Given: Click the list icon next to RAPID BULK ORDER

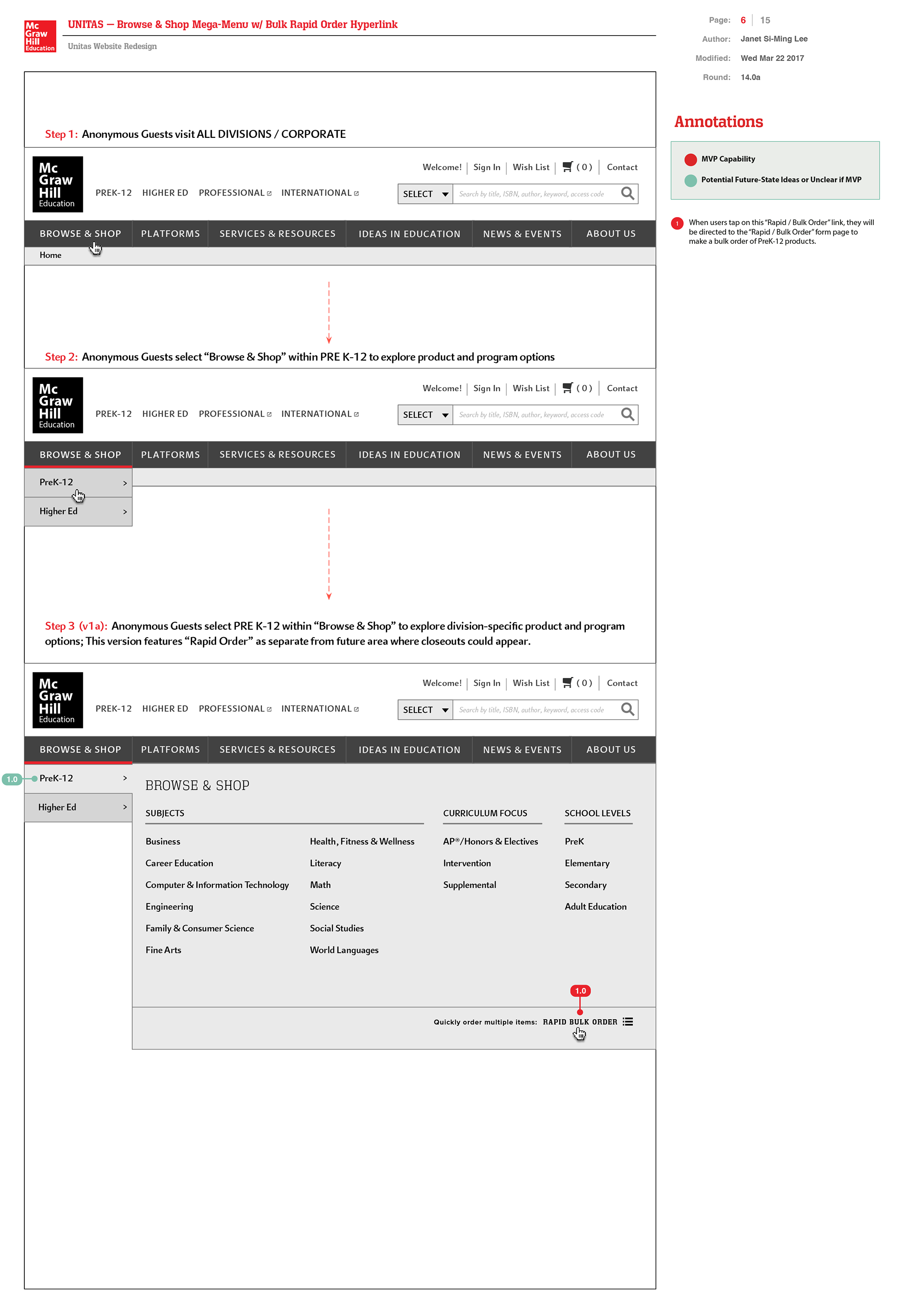Looking at the screenshot, I should pos(628,1022).
